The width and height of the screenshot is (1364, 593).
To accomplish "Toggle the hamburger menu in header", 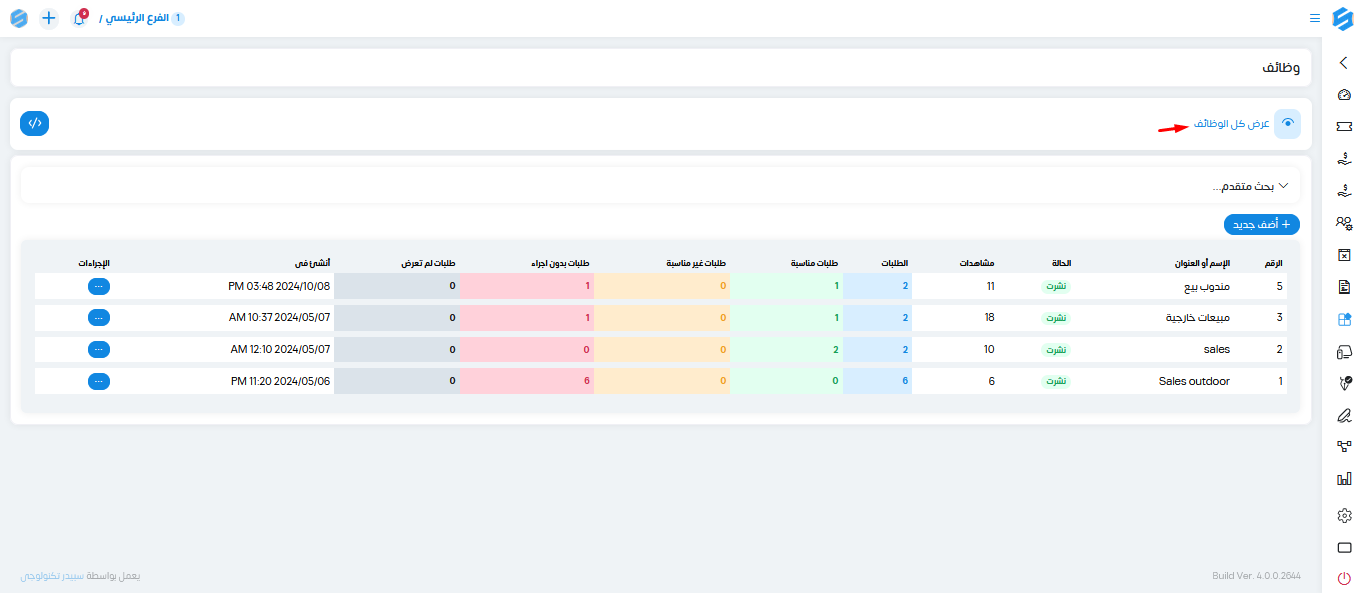I will (1315, 18).
